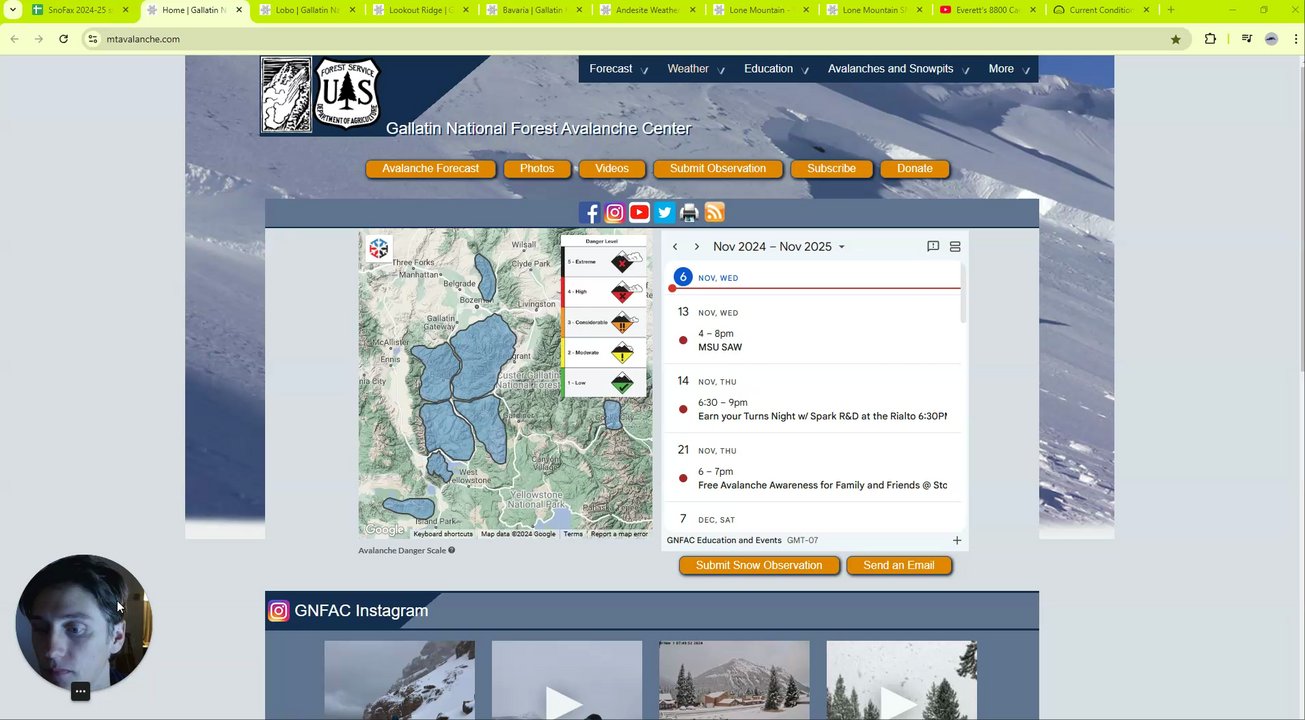Click site information icon in address bar
This screenshot has height=720, width=1305.
pos(92,39)
